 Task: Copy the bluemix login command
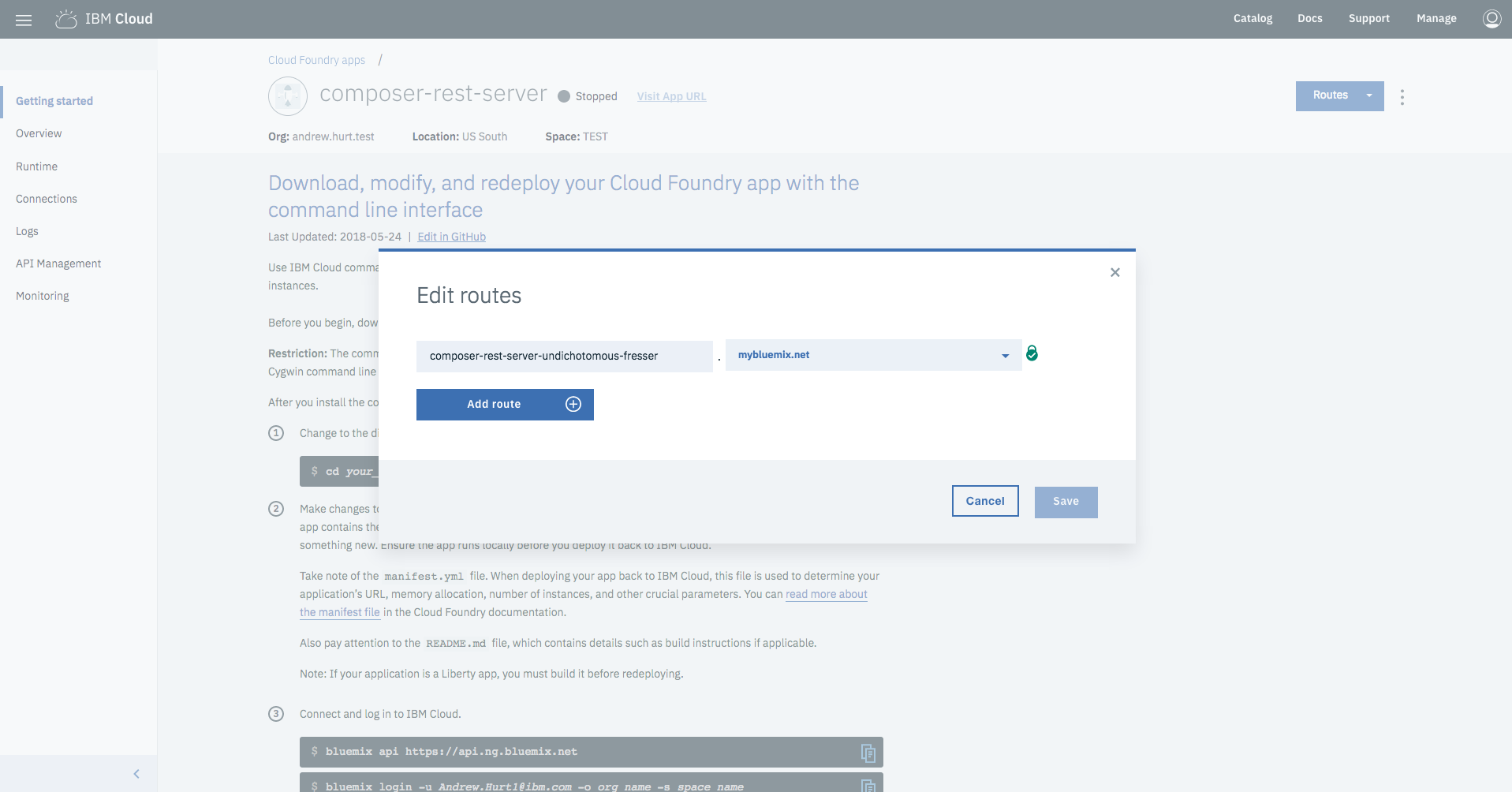[x=868, y=786]
